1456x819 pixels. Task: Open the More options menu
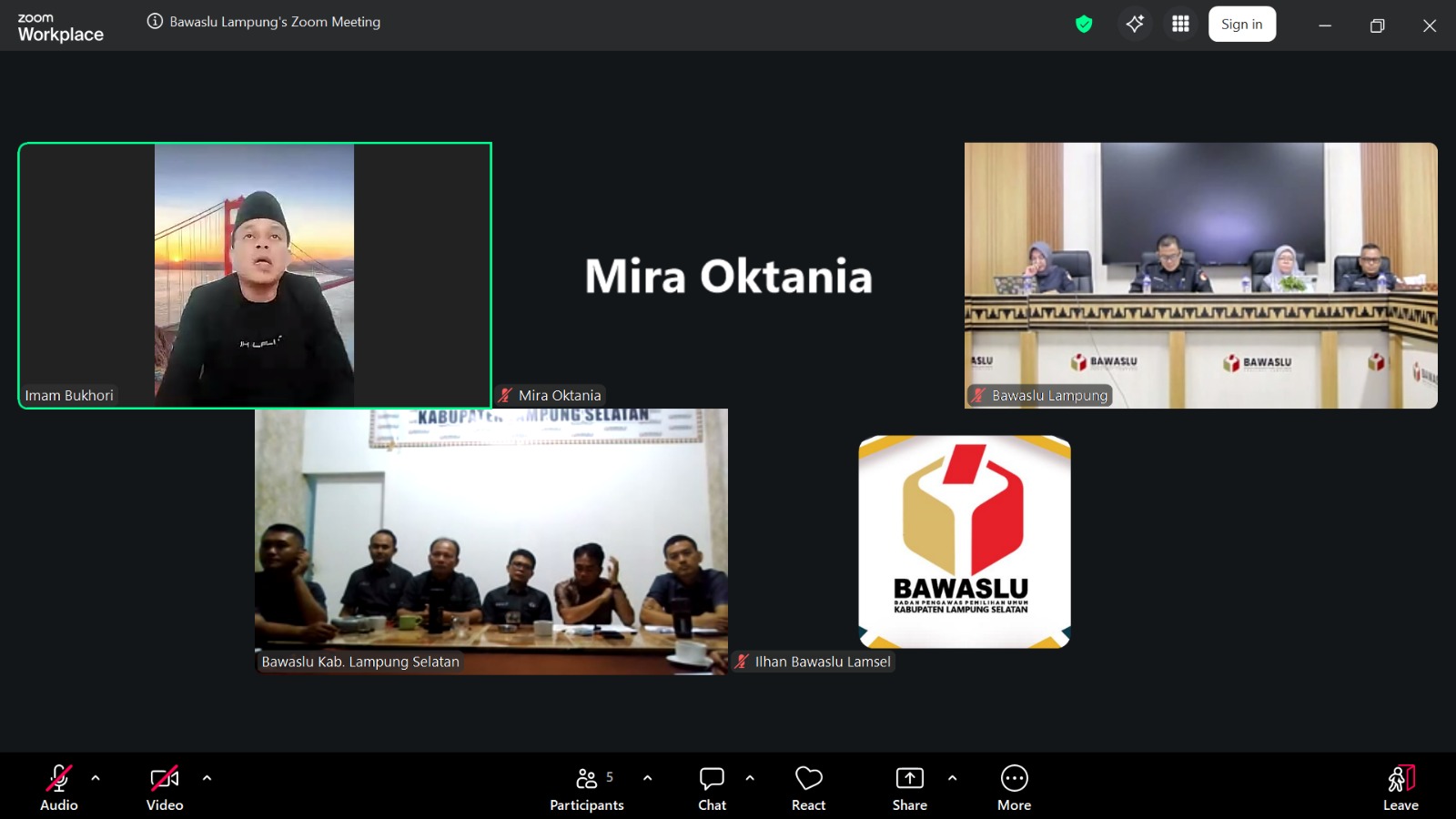(x=1014, y=788)
